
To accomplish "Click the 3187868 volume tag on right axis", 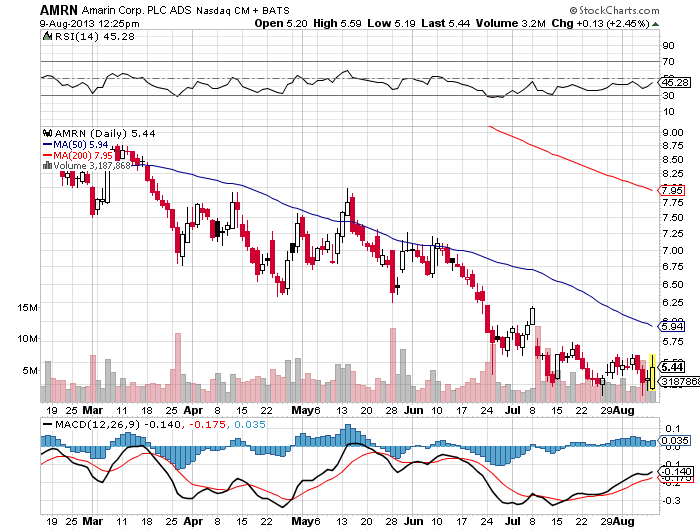I will tap(679, 382).
